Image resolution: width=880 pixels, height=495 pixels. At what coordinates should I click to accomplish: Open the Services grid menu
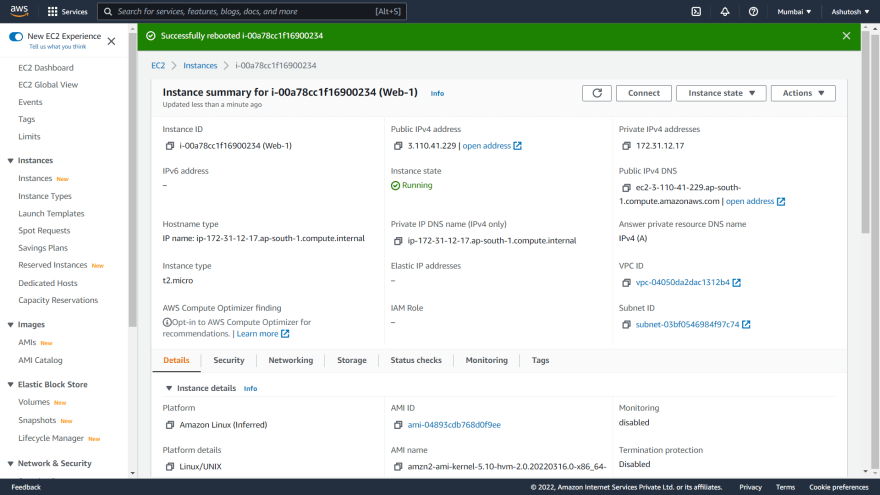[67, 11]
